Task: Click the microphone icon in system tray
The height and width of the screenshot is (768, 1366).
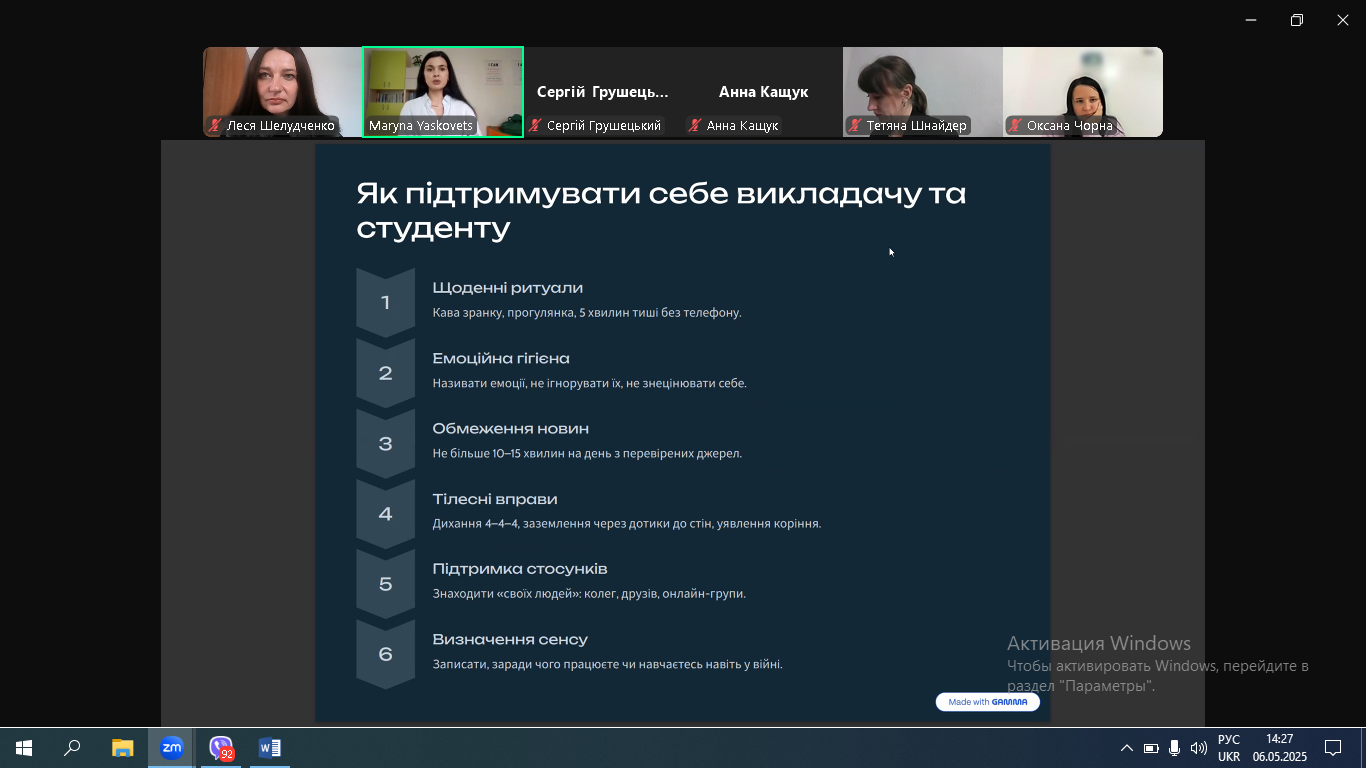Action: [x=1174, y=748]
